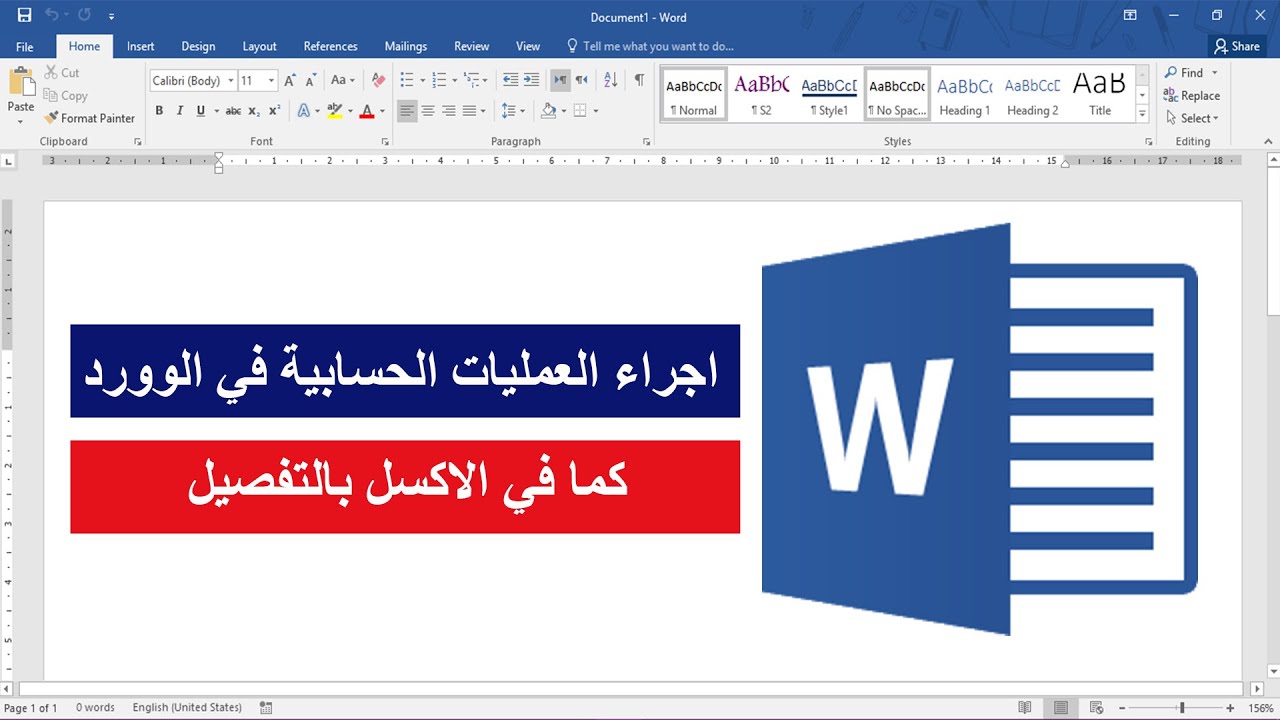1280x720 pixels.
Task: Toggle Align Left paragraph alignment
Action: pyautogui.click(x=406, y=111)
